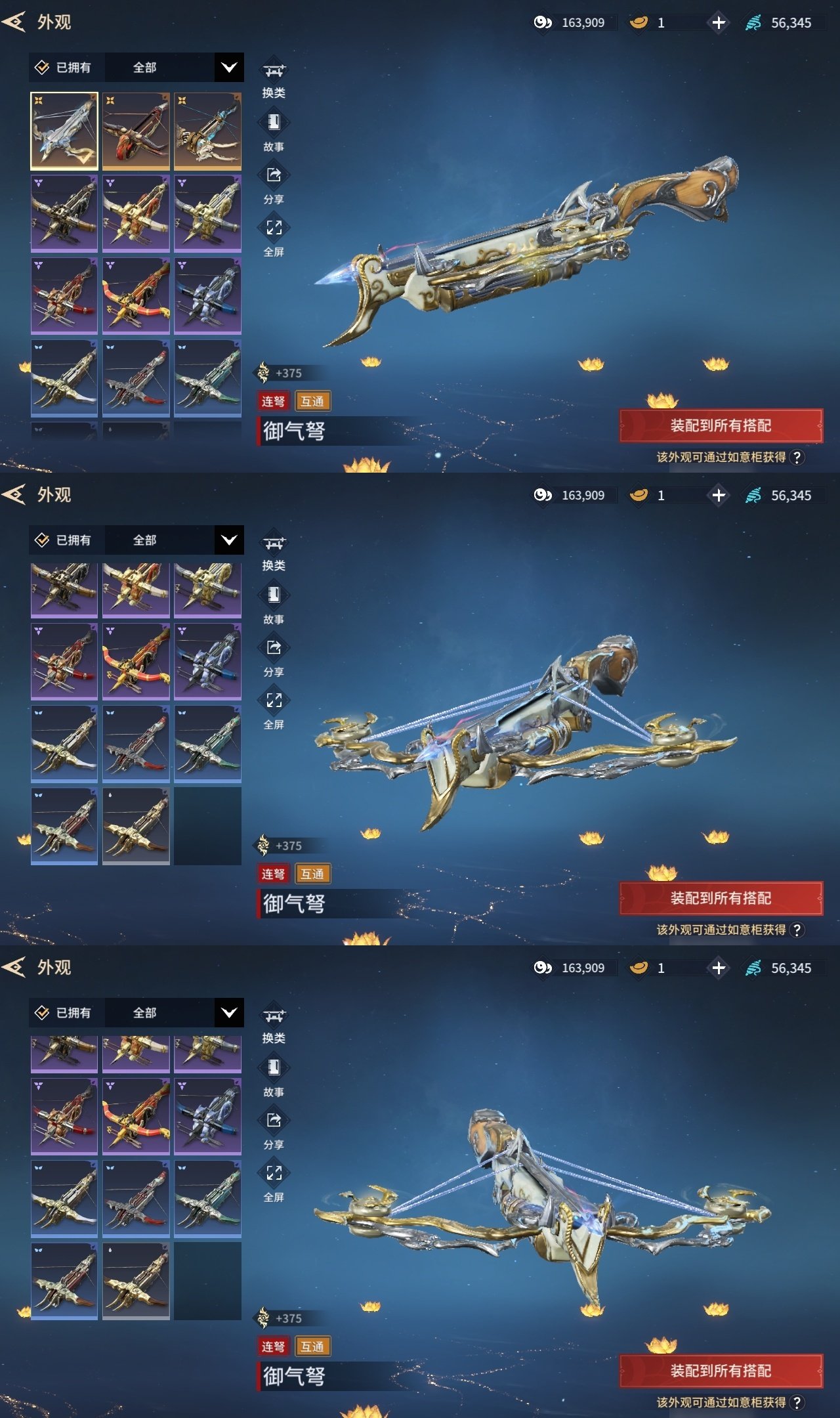Click the question mark help icon in the third screen
This screenshot has width=840, height=1418.
click(797, 1402)
